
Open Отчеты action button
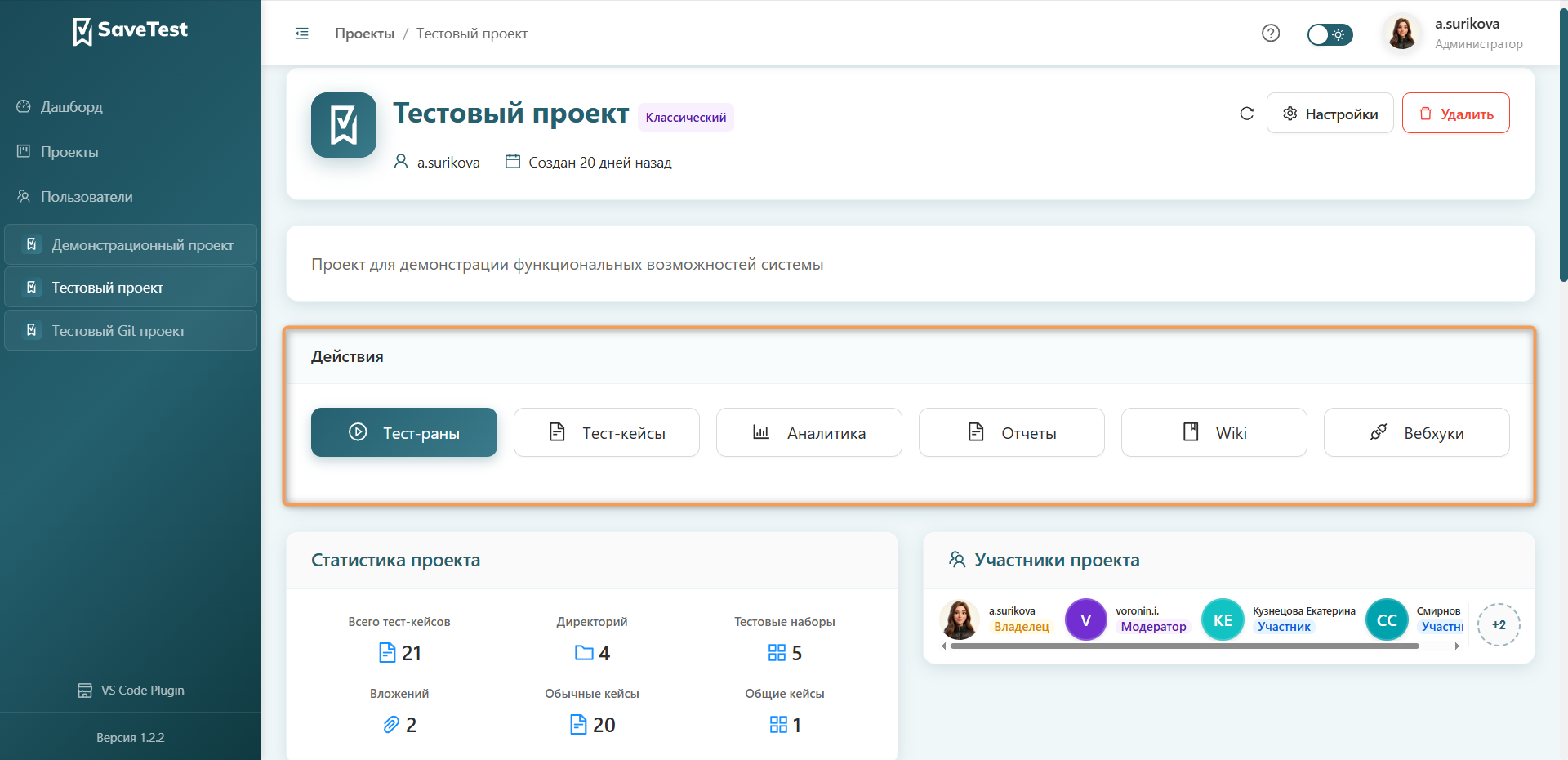[x=1012, y=432]
